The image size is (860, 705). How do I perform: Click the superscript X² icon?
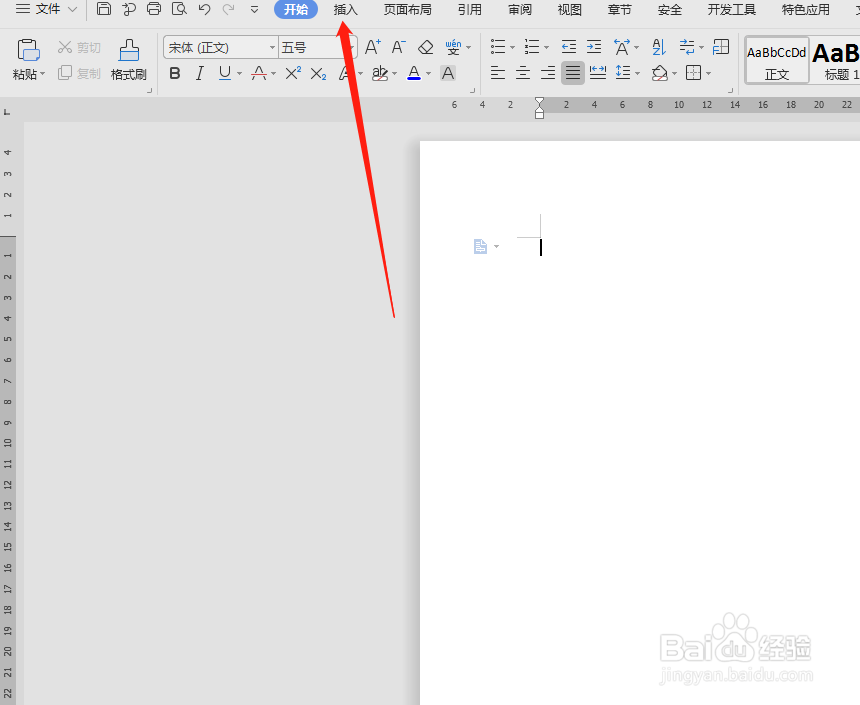293,73
